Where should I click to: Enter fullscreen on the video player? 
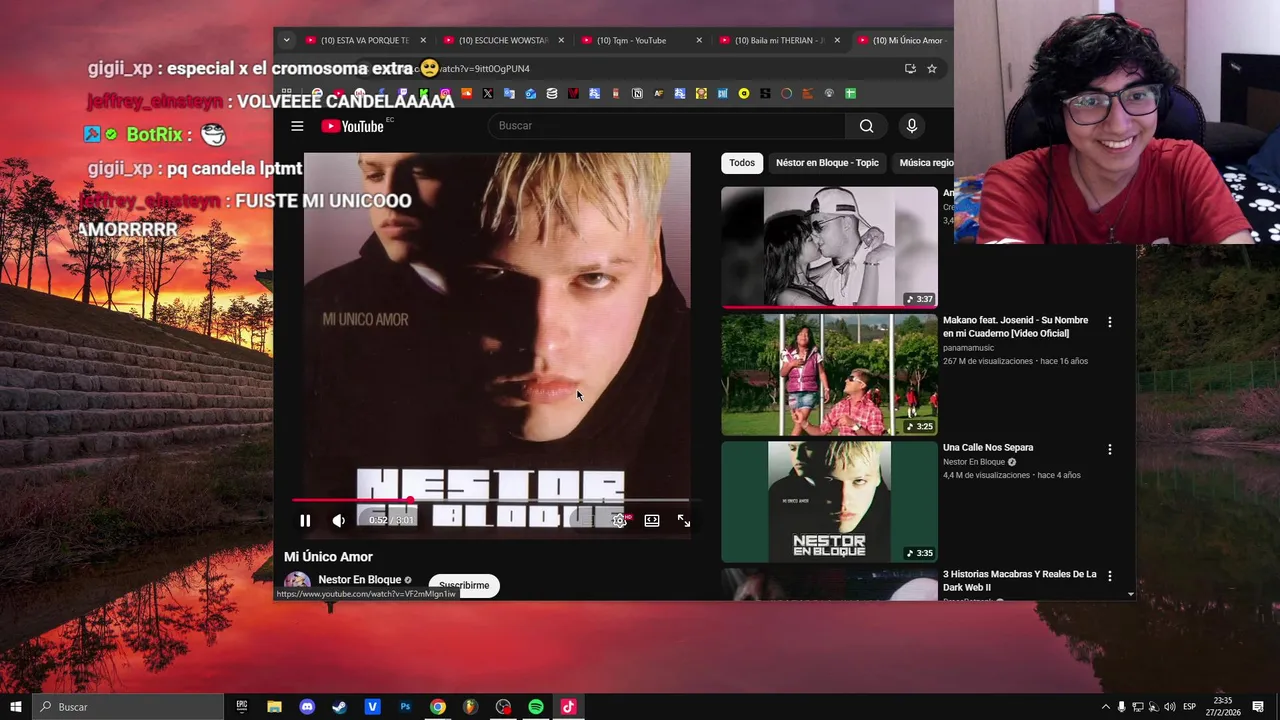684,520
